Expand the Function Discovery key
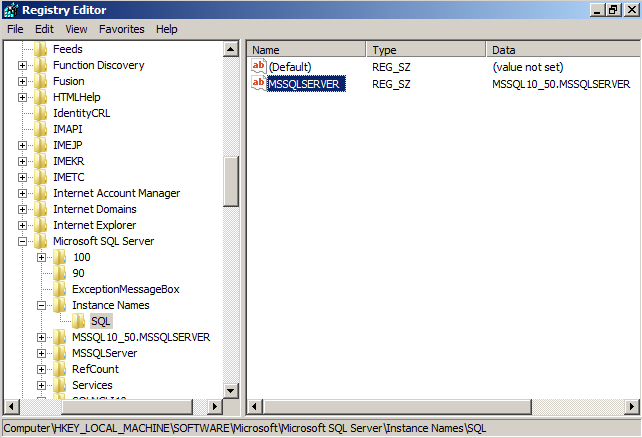Screen dimensions: 642x438 click(x=23, y=65)
